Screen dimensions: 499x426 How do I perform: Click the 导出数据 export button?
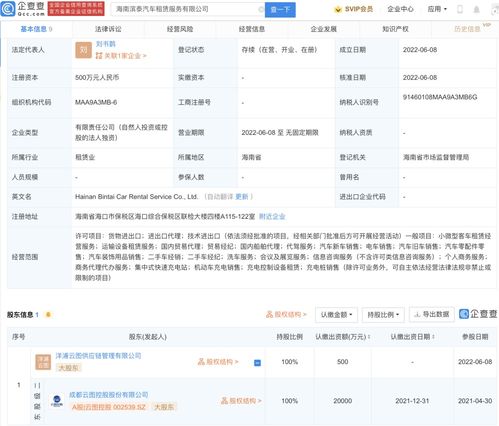coord(432,314)
